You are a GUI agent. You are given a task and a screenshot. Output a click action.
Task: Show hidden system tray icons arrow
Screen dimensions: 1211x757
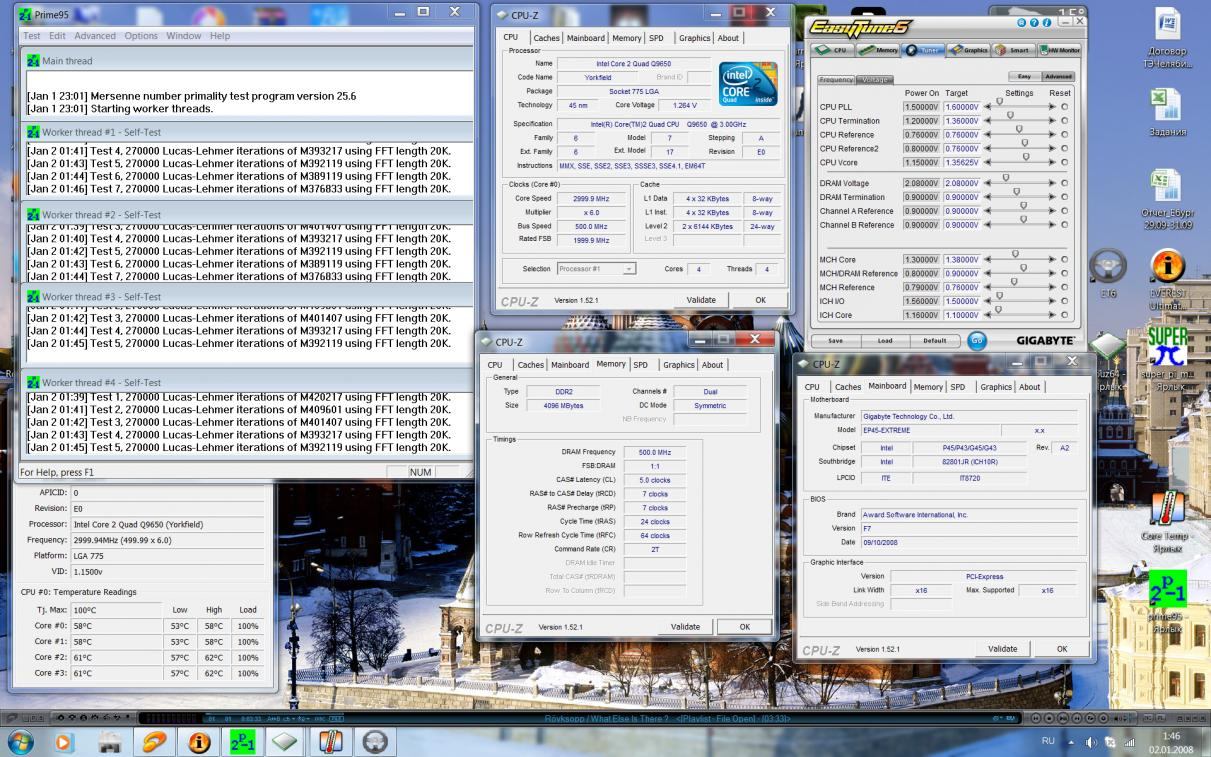pyautogui.click(x=1072, y=742)
